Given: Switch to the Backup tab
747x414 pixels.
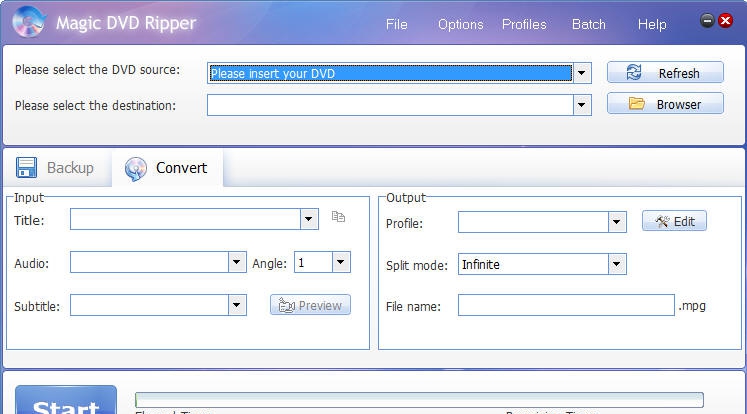Looking at the screenshot, I should pyautogui.click(x=55, y=168).
